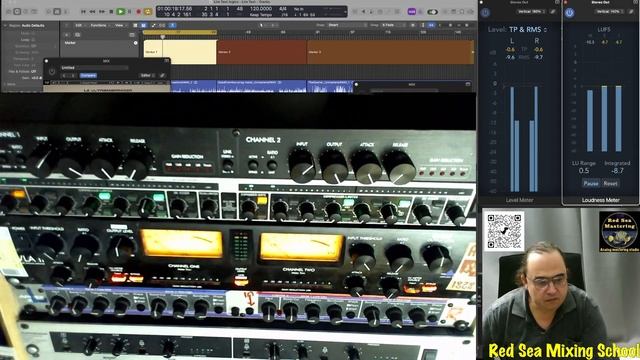Click the Level Meter link icon
Screen dimensions: 640x360
point(553,11)
